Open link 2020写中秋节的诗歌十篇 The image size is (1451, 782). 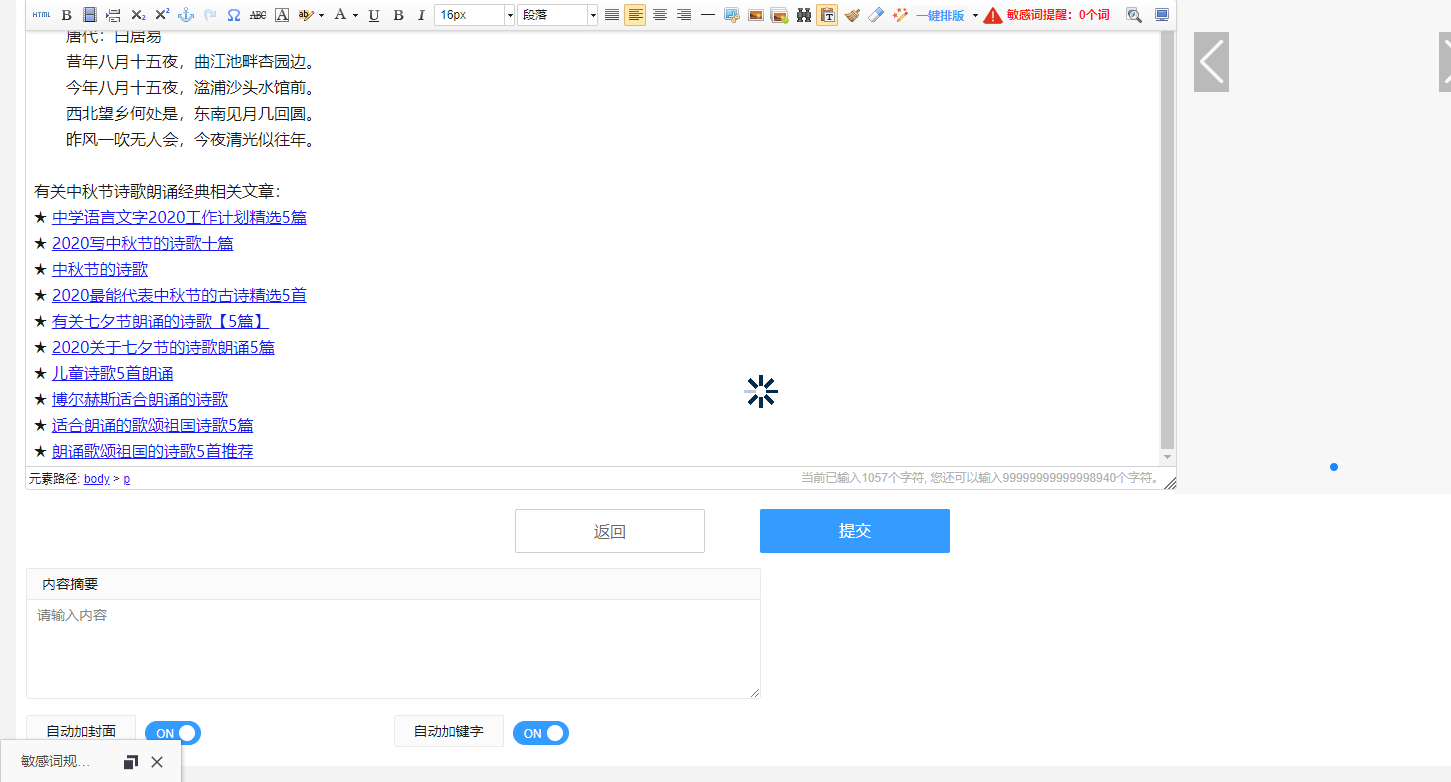point(142,243)
